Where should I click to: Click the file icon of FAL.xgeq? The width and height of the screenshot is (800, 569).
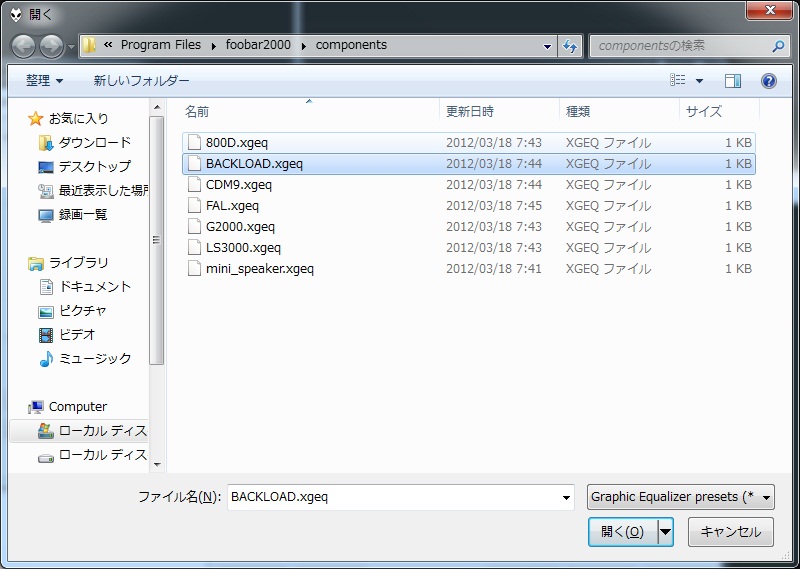[x=194, y=205]
